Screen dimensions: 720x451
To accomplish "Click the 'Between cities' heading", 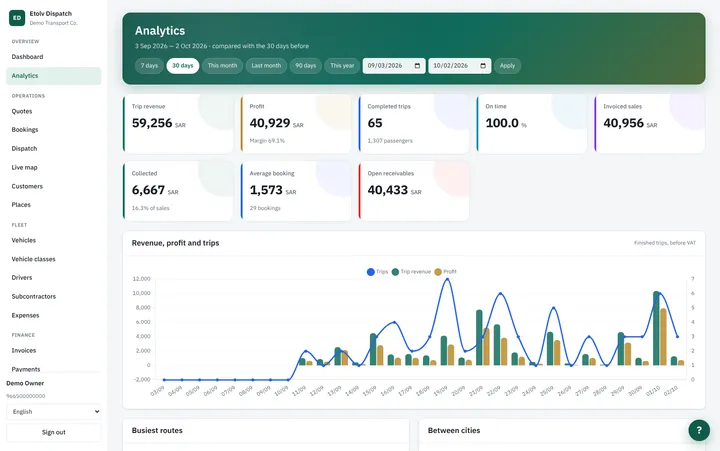I will [454, 430].
